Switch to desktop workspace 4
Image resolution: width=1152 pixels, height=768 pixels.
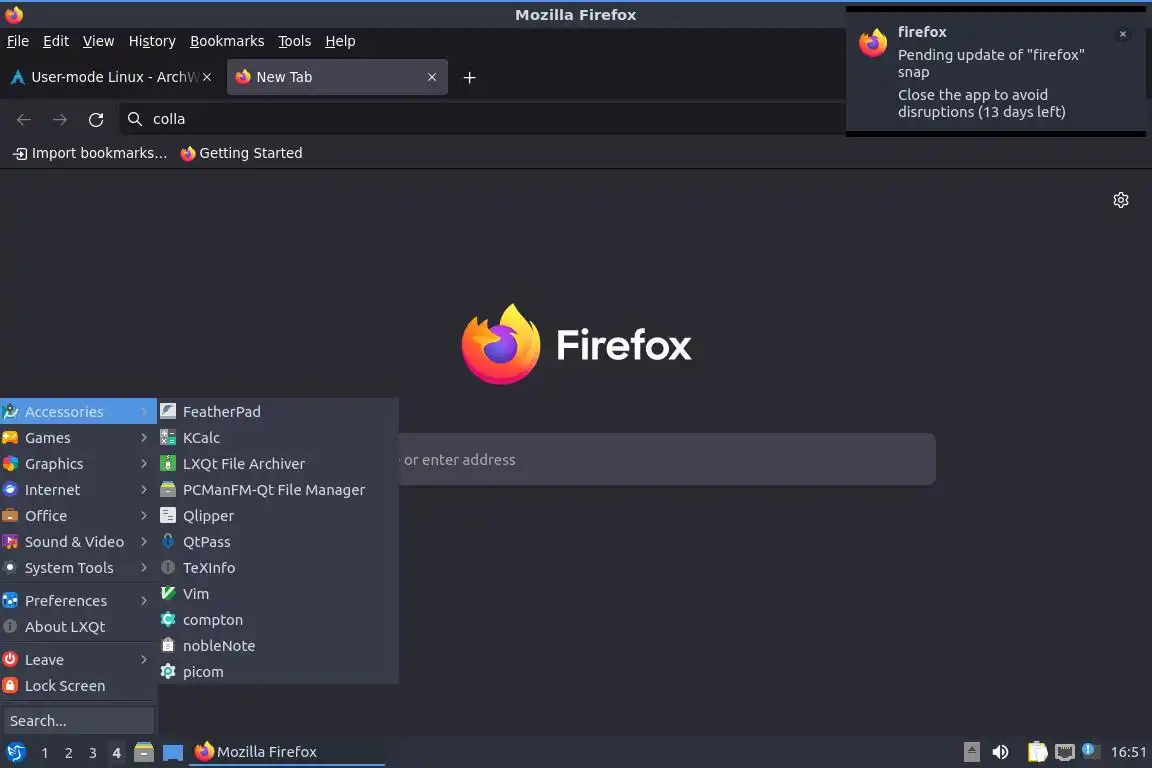coord(116,753)
